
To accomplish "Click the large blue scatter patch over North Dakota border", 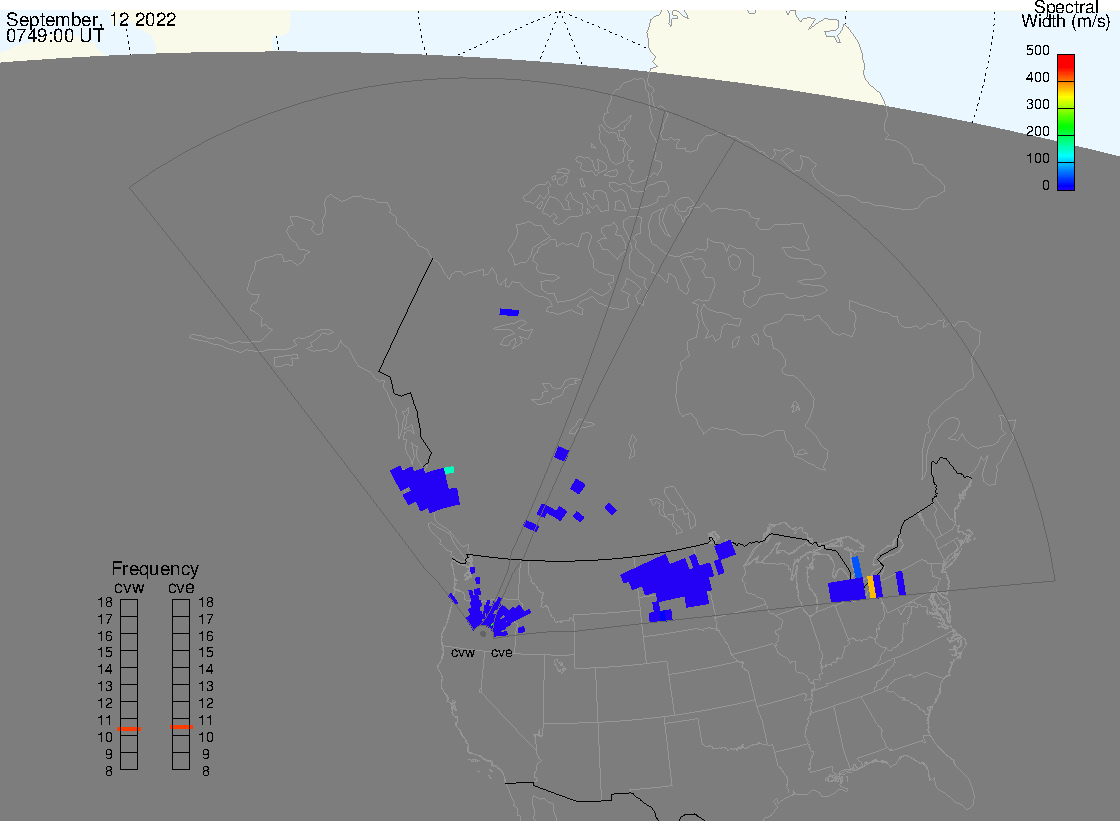I will pos(669,580).
